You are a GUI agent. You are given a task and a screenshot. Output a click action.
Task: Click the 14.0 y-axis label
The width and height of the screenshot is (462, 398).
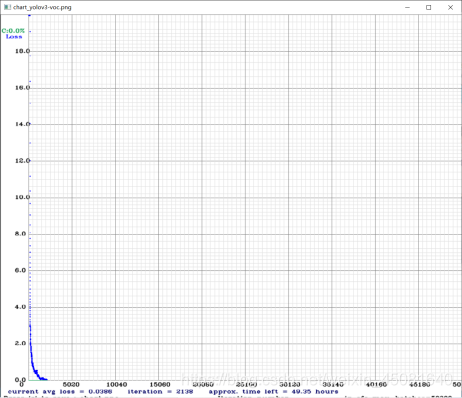(22, 124)
